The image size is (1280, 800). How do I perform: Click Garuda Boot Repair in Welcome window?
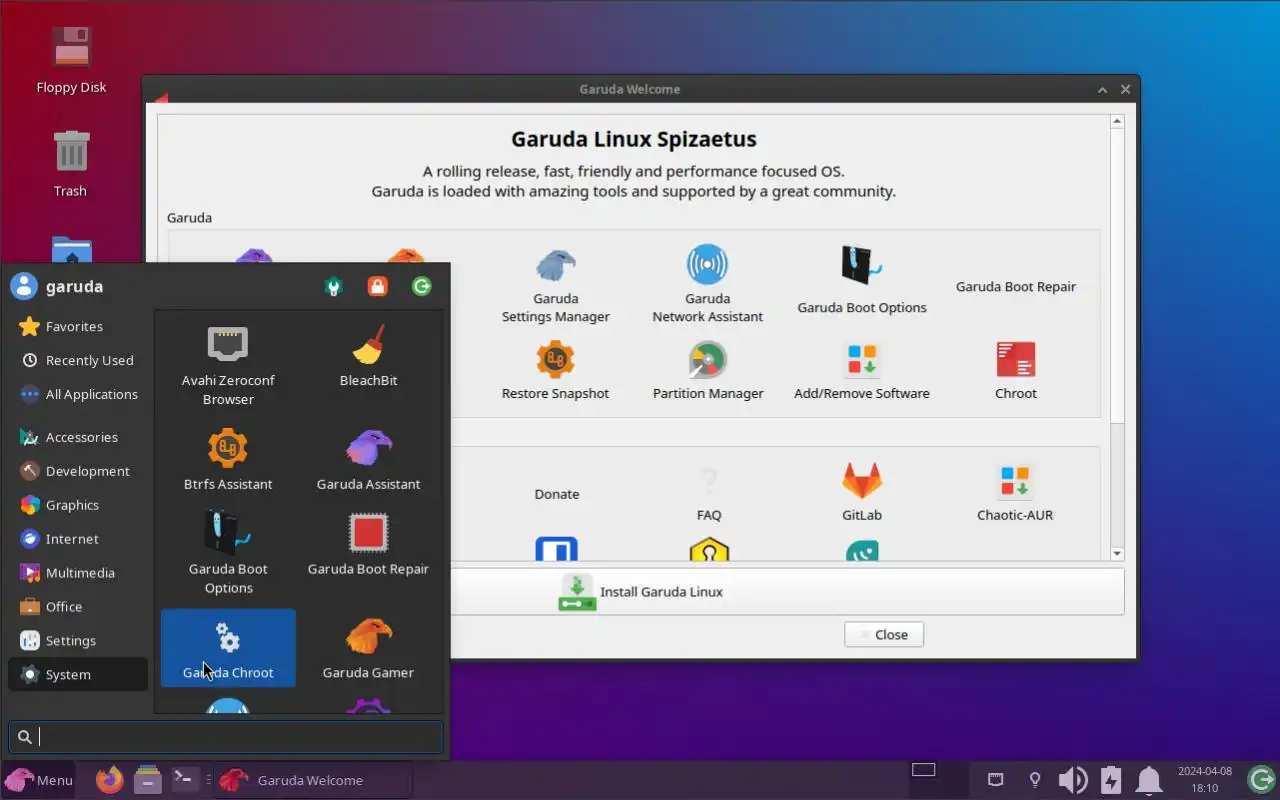(x=1015, y=287)
